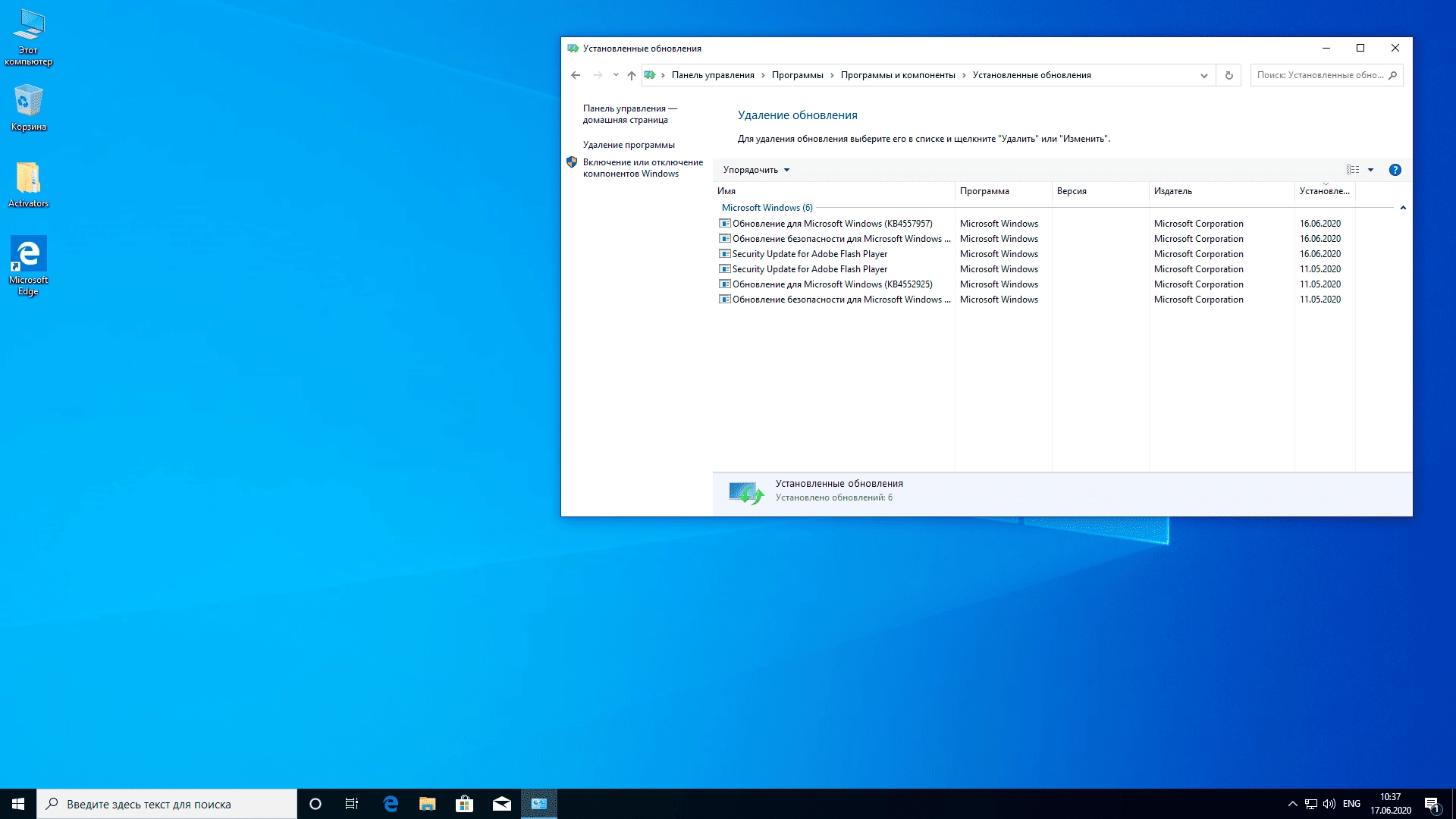The width and height of the screenshot is (1456, 819).
Task: Click the change view icon
Action: coord(1353,170)
